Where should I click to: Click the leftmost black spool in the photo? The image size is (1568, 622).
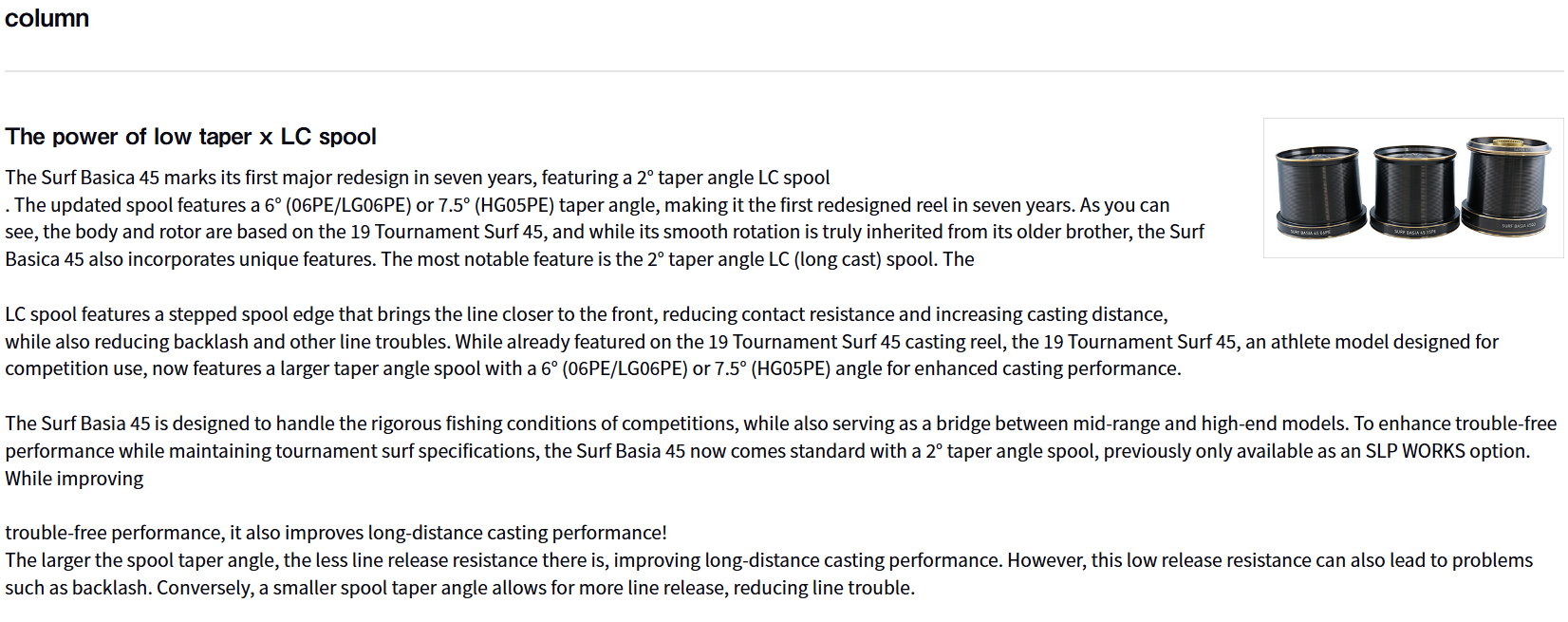pyautogui.click(x=1320, y=192)
